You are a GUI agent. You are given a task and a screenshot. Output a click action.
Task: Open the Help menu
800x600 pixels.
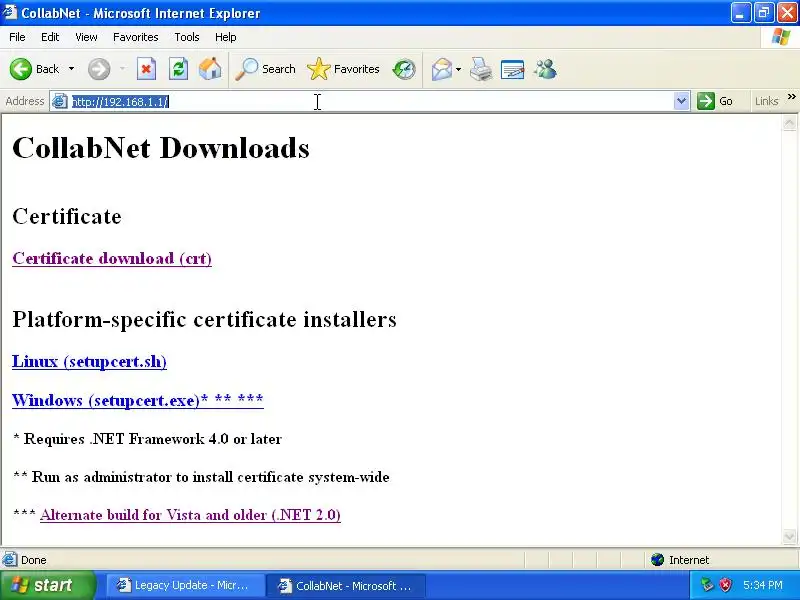pos(226,37)
